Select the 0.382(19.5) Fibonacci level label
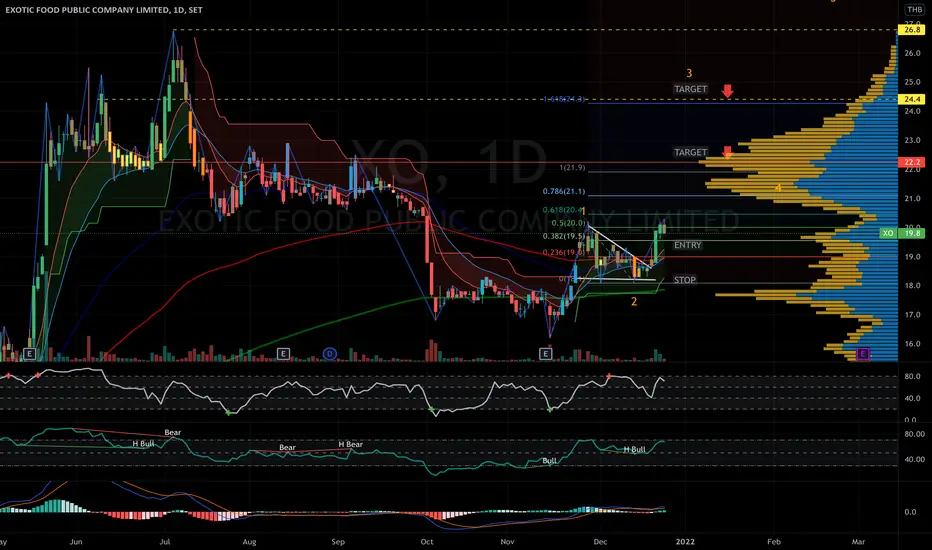 (x=563, y=236)
